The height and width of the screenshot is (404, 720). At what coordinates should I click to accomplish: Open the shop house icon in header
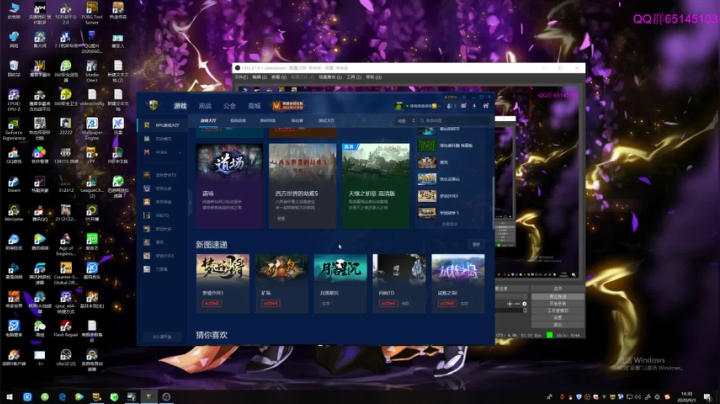(486, 106)
